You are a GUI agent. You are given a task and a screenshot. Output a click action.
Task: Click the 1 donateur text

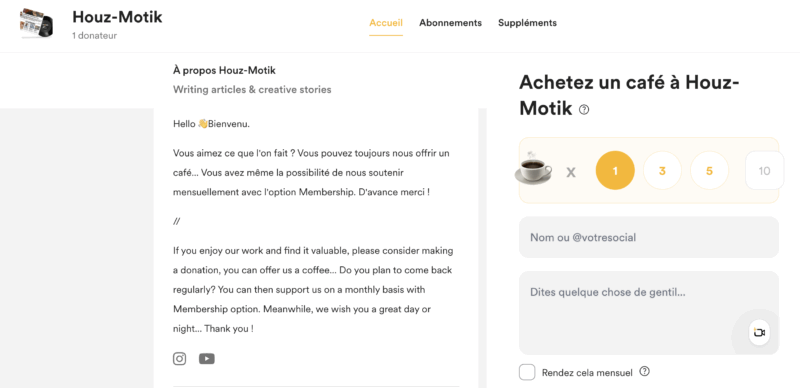(94, 36)
